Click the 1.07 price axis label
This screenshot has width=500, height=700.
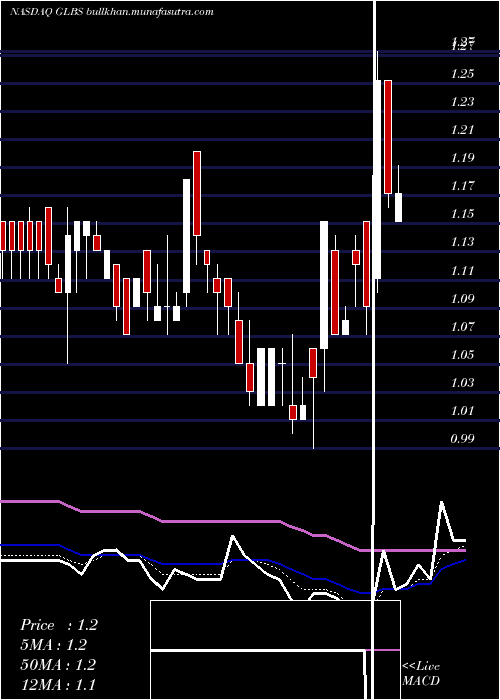462,327
